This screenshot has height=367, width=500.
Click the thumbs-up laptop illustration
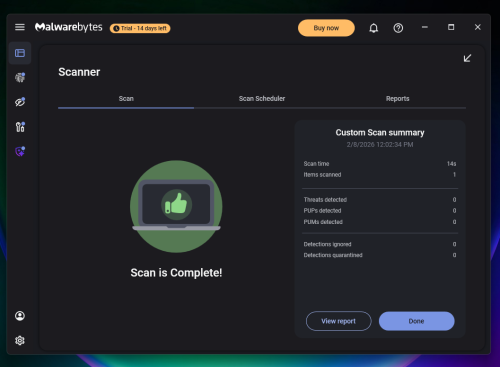pyautogui.click(x=176, y=206)
